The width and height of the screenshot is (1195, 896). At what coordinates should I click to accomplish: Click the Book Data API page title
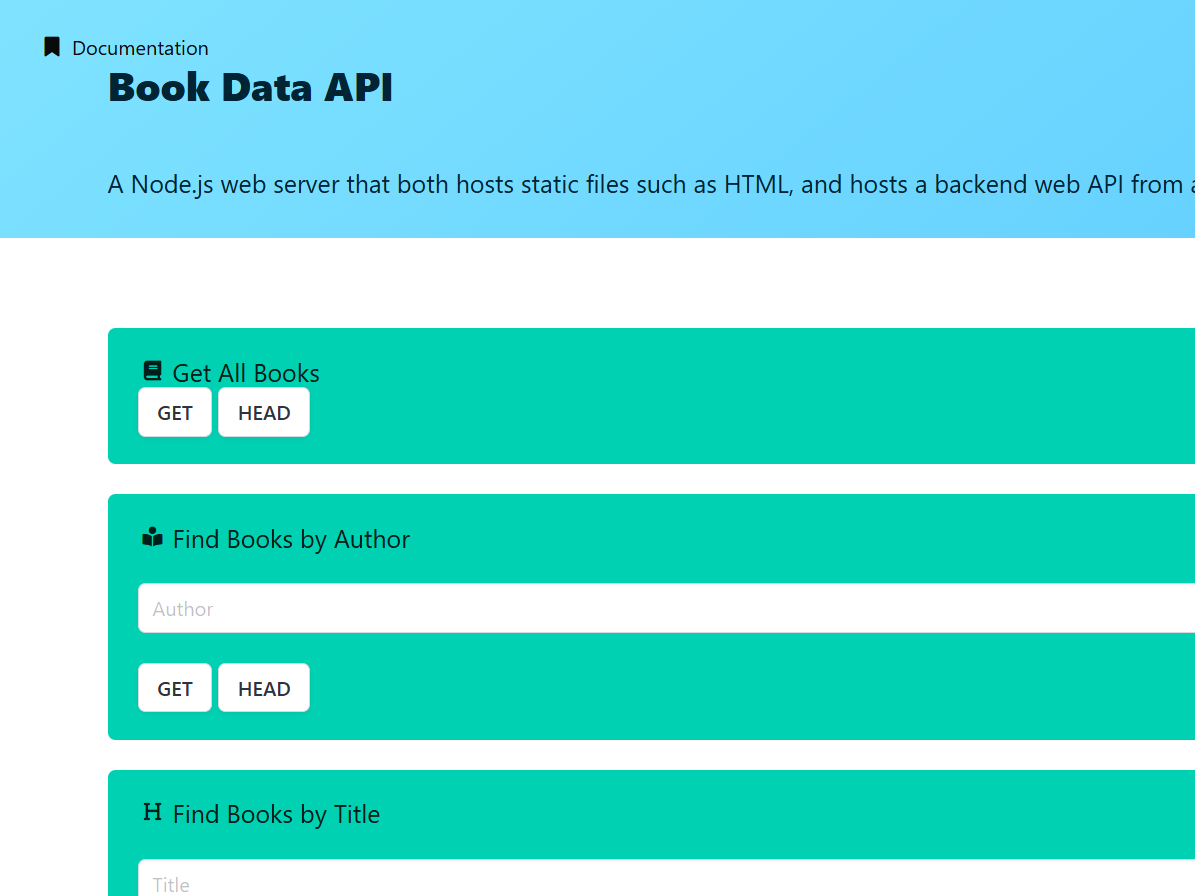[x=250, y=88]
